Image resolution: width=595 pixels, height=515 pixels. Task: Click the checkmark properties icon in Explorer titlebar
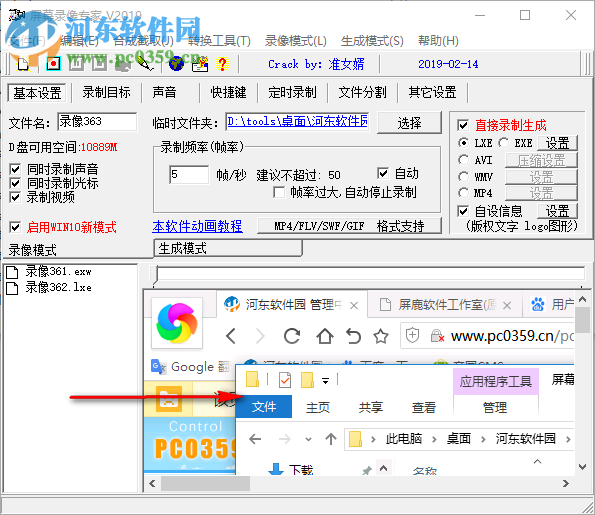point(285,380)
